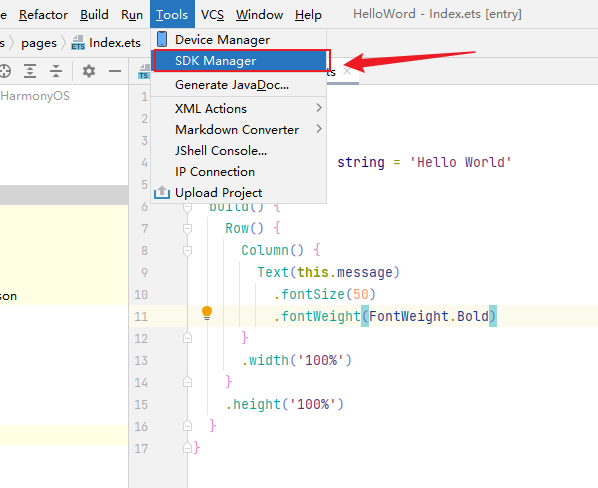Toggle fold marker on line 16

(x=187, y=426)
